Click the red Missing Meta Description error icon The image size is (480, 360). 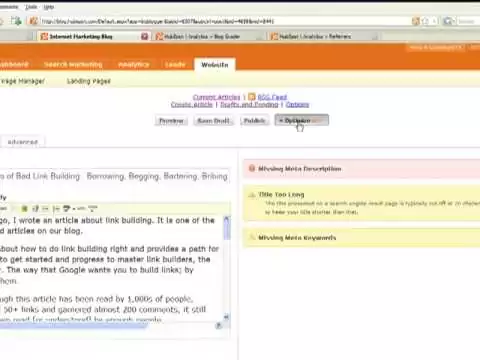pos(252,169)
